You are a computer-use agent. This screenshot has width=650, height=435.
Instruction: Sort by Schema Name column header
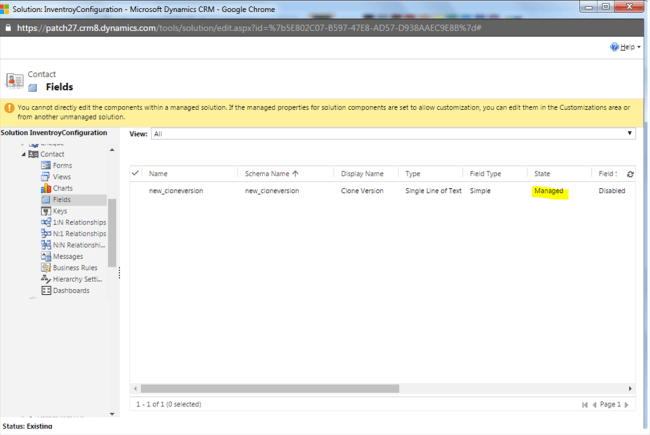click(x=272, y=174)
